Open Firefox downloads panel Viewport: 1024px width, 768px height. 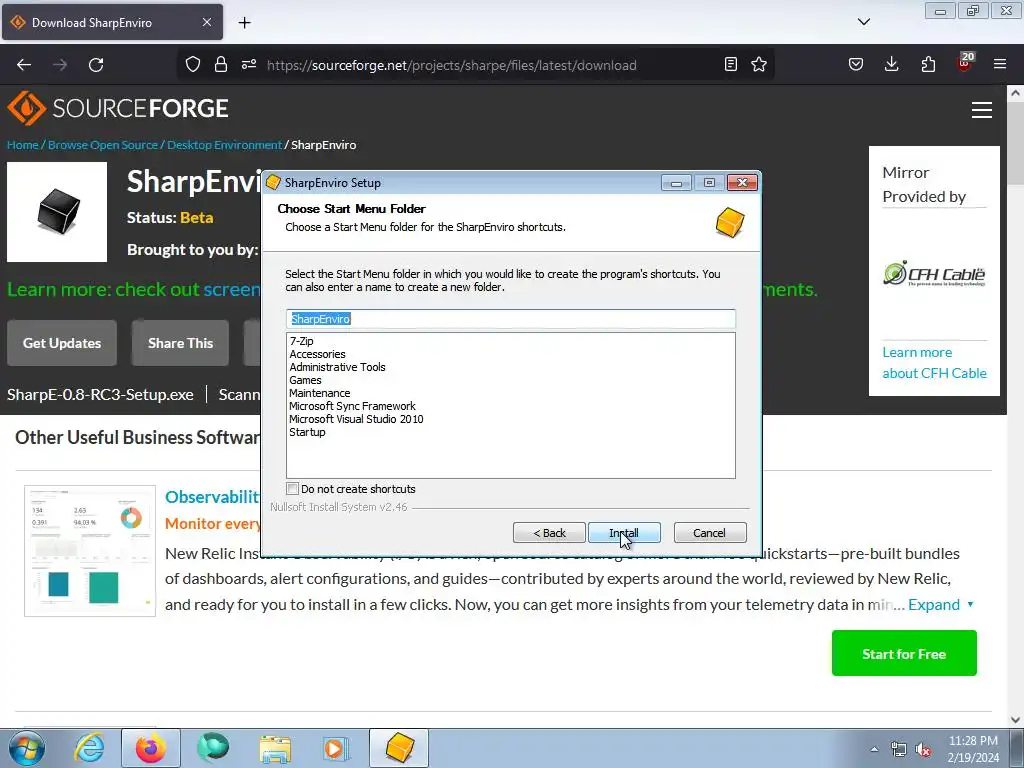pos(891,65)
